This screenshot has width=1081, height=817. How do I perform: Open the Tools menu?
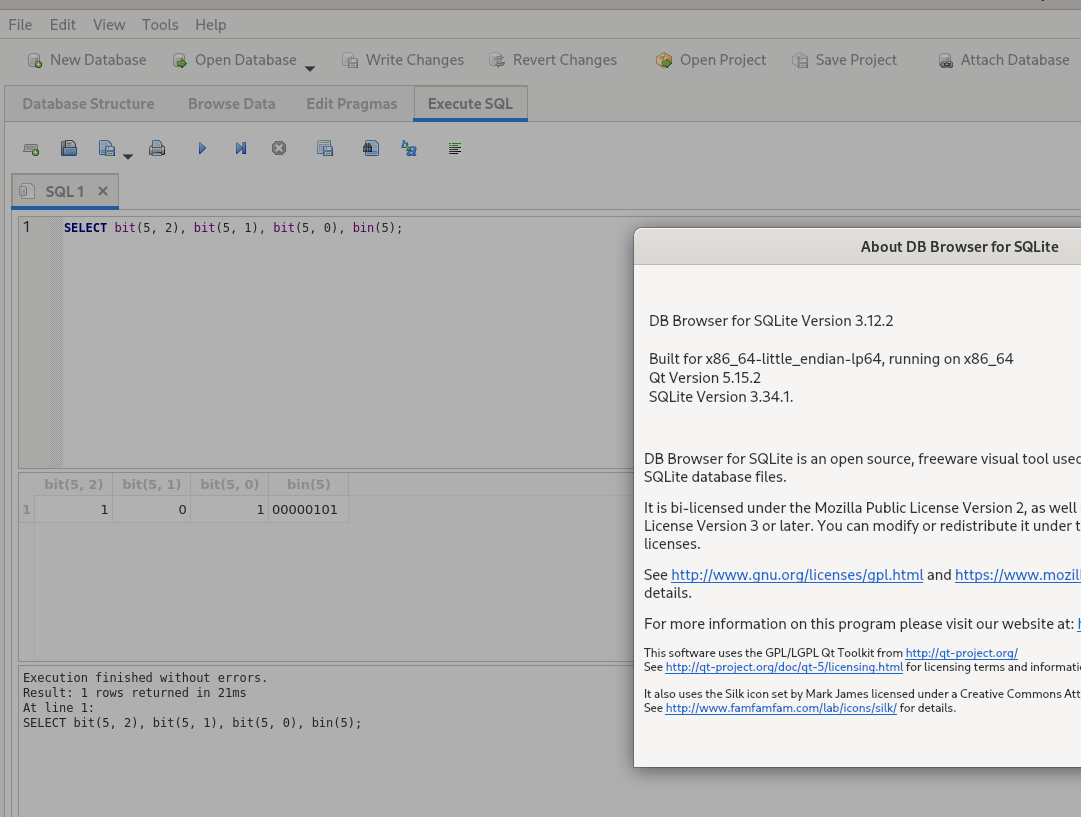tap(159, 24)
